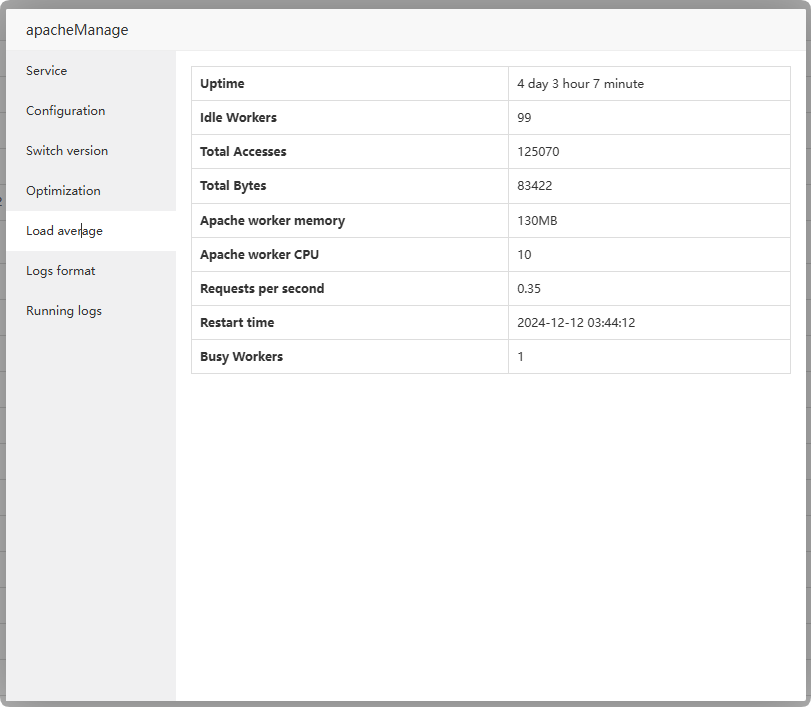Click the apacheManage dialog title
The width and height of the screenshot is (811, 707).
[77, 30]
